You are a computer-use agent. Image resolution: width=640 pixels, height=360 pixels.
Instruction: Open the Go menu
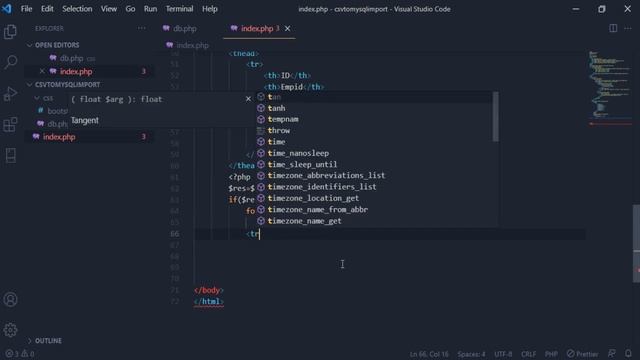tap(130, 9)
